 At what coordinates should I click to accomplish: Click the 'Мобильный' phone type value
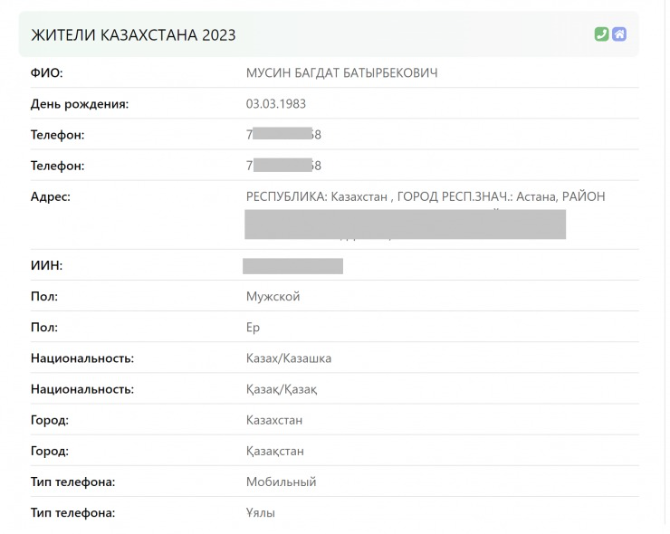281,482
